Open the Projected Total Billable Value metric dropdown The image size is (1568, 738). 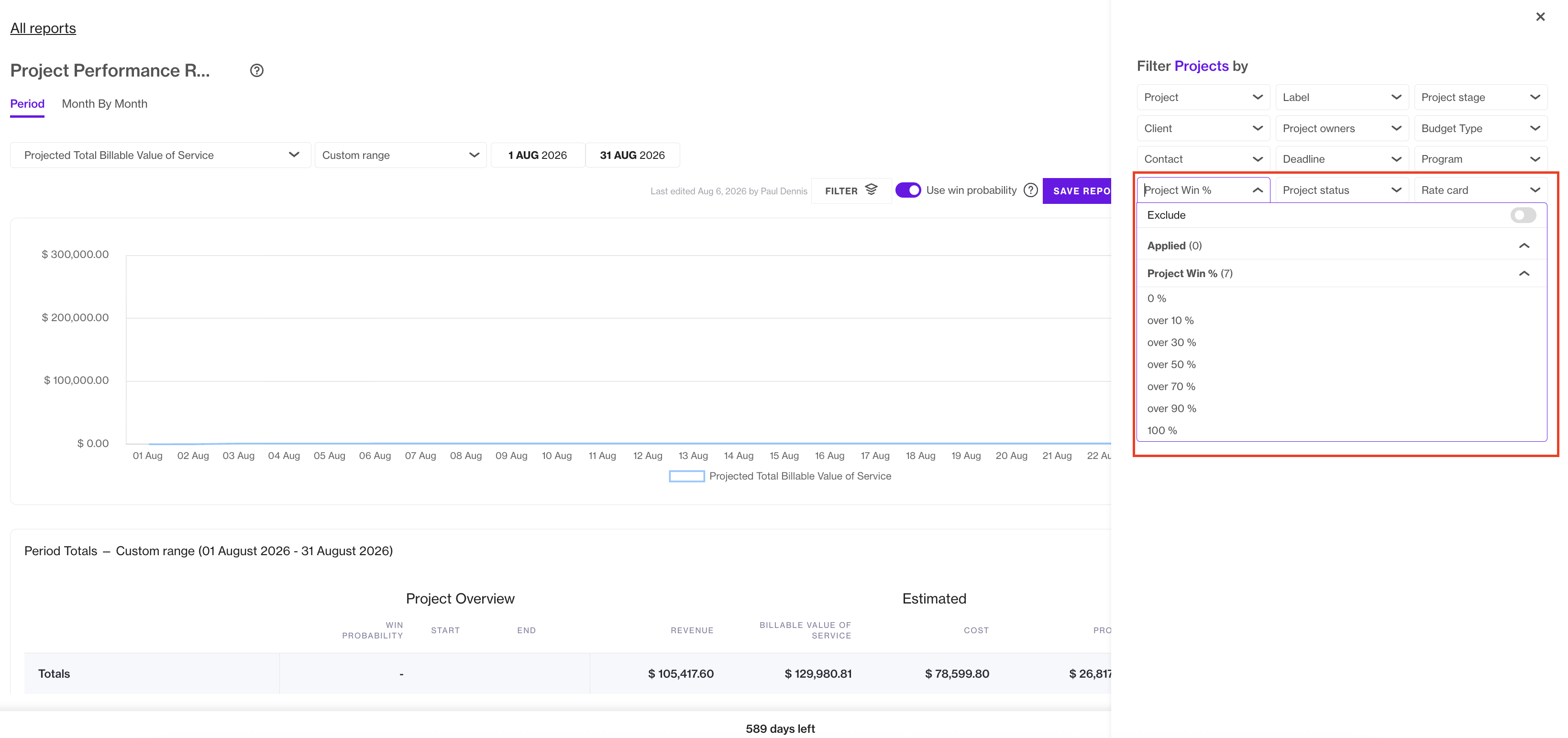pos(161,155)
